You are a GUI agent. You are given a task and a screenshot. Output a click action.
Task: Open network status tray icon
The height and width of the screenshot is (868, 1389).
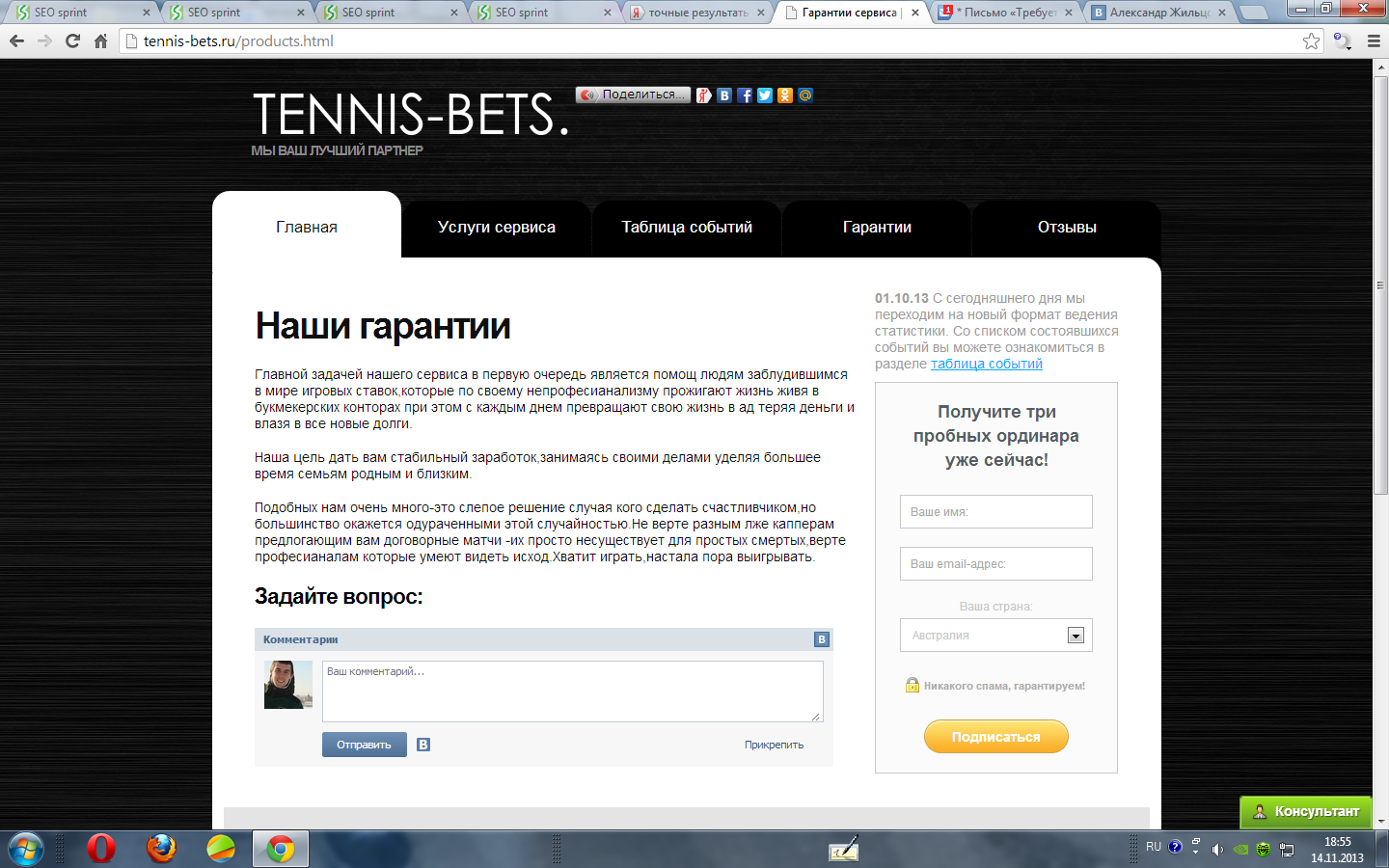[x=1287, y=850]
